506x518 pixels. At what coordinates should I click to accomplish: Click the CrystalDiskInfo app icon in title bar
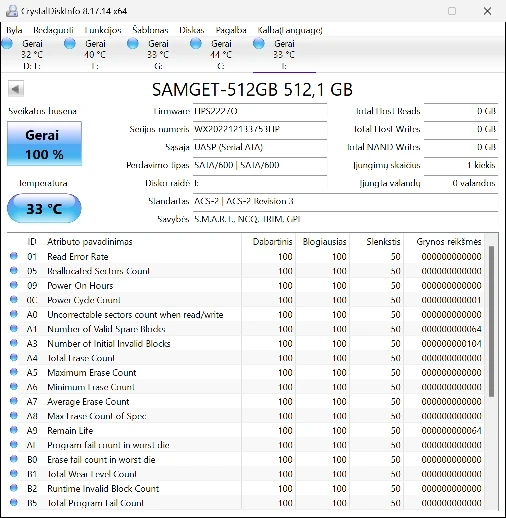point(12,11)
